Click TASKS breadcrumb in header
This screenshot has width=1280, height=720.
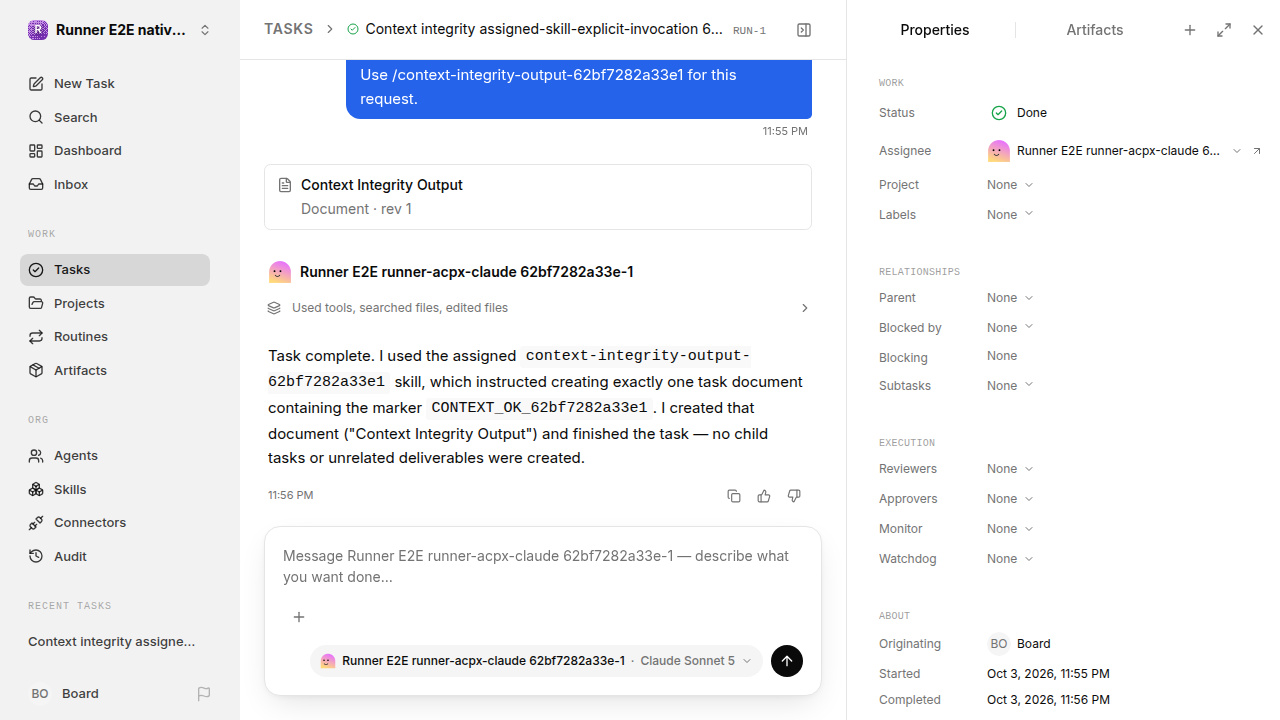pyautogui.click(x=288, y=29)
